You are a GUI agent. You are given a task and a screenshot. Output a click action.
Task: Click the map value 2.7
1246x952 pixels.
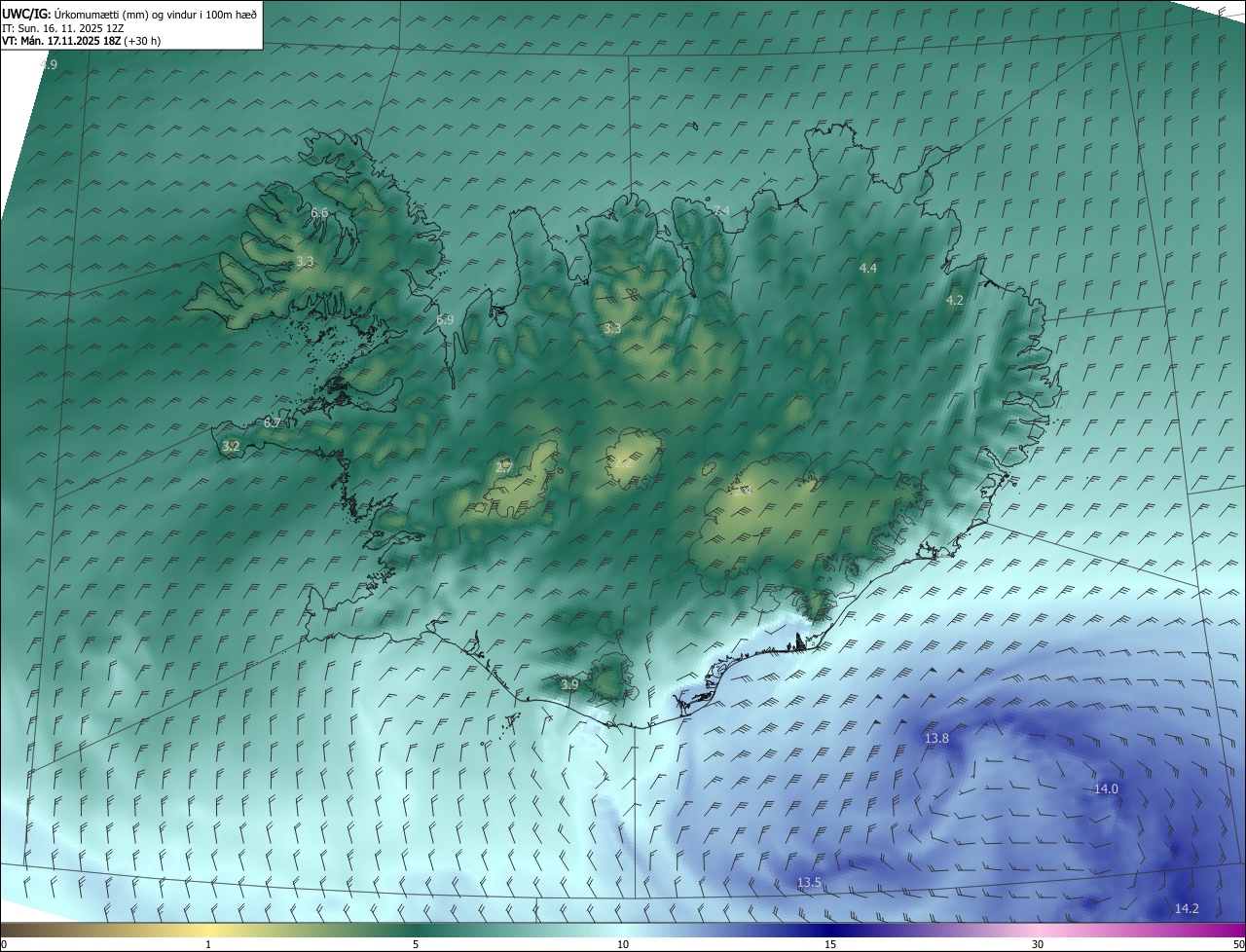[x=504, y=466]
